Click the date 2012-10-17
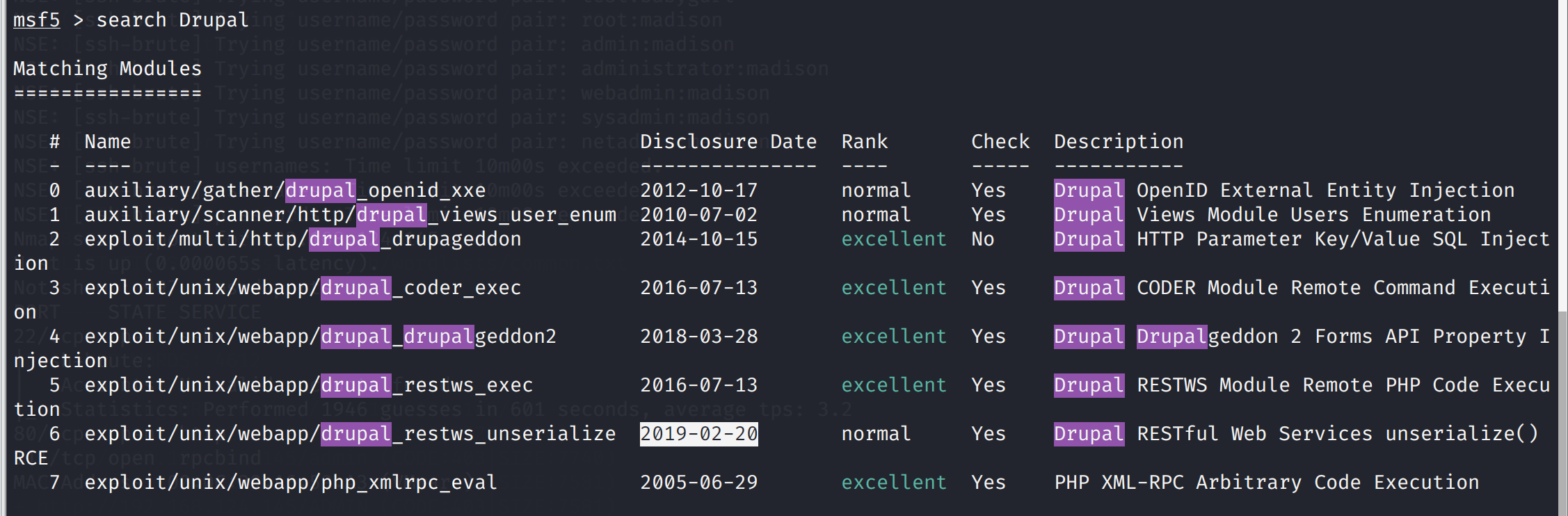 699,191
